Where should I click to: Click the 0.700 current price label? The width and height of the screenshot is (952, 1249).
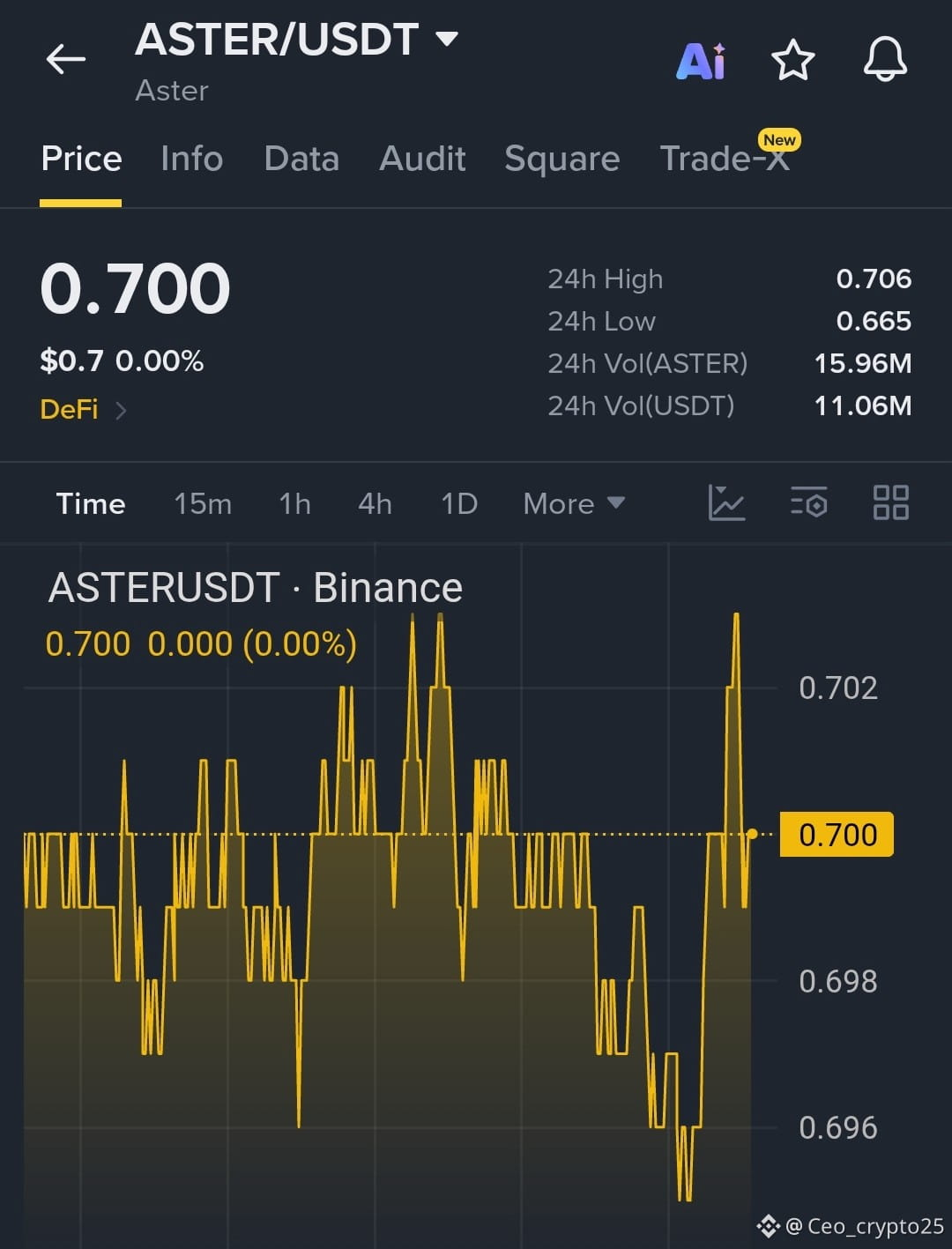(x=837, y=835)
